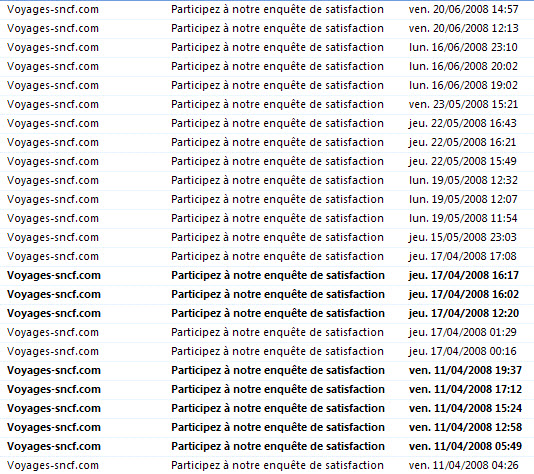Select the email dated 22/05/2008 15:49
Image resolution: width=534 pixels, height=474 pixels.
[x=267, y=162]
